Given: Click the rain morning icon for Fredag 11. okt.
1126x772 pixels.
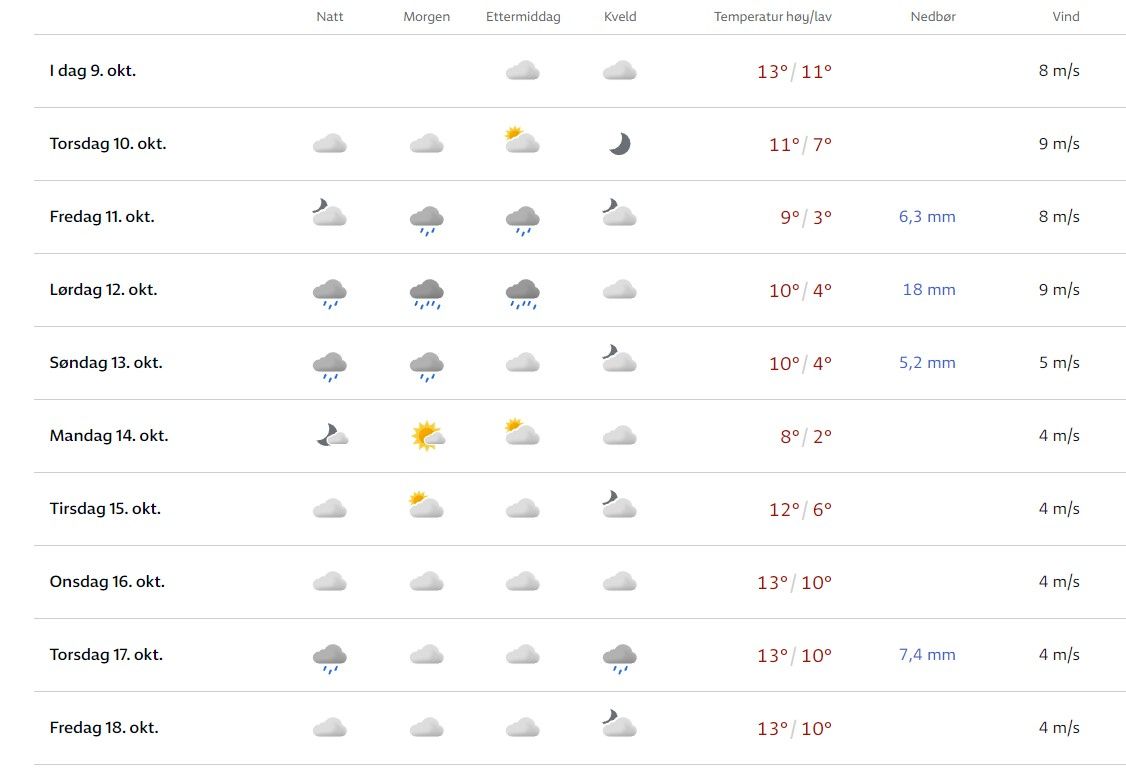Looking at the screenshot, I should (x=427, y=219).
